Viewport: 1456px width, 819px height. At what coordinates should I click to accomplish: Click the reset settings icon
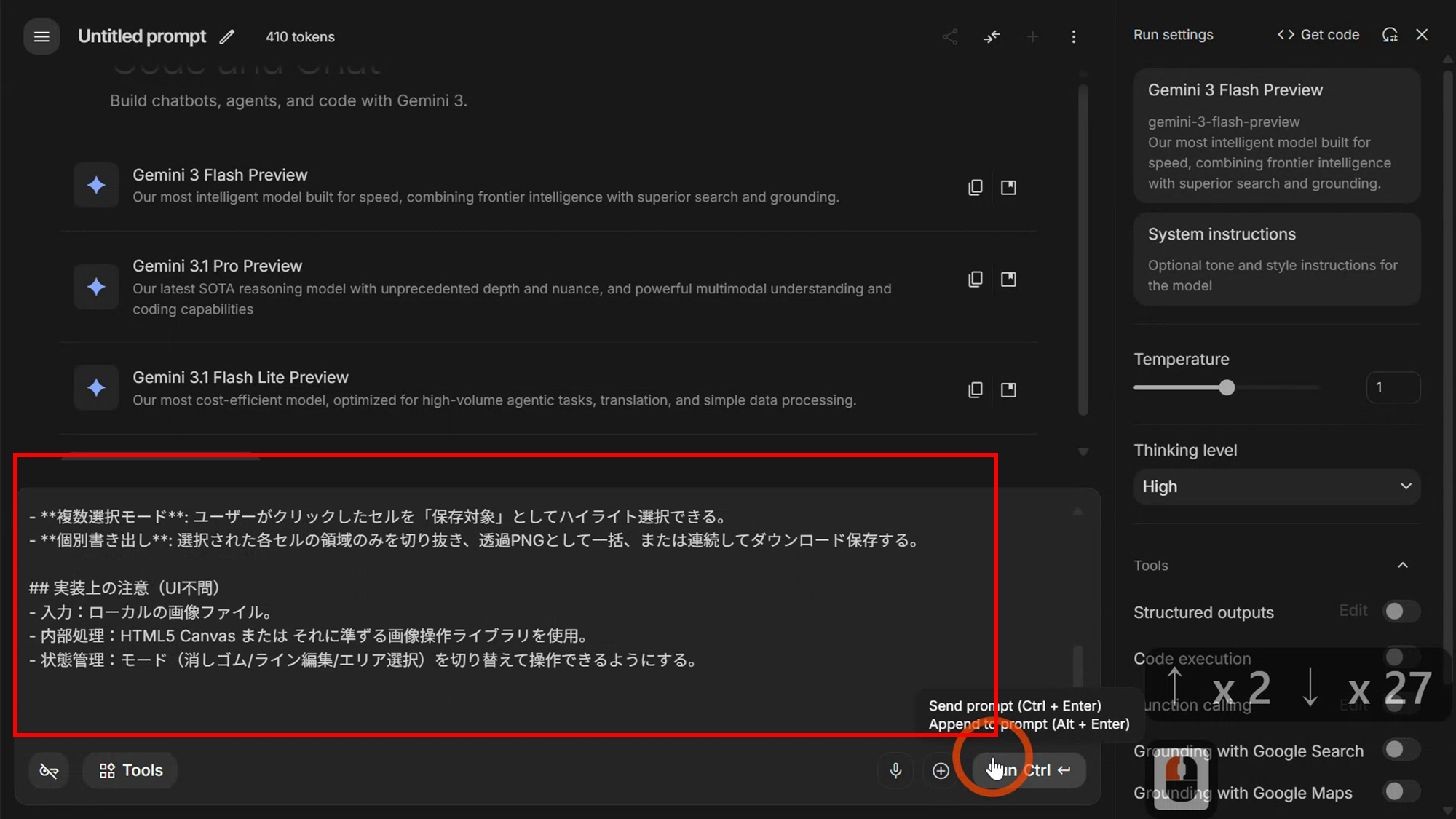[x=1390, y=35]
